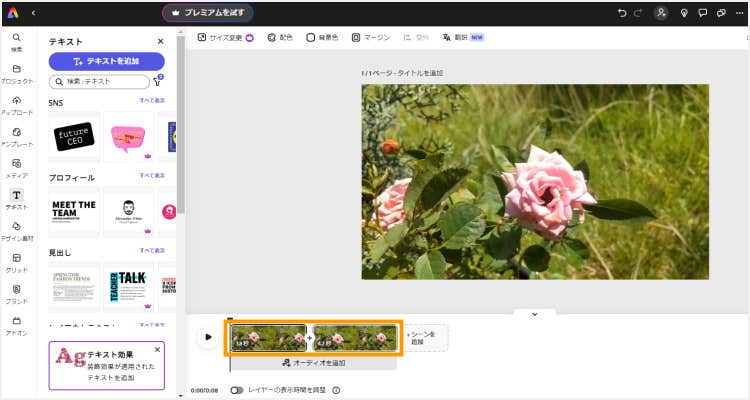
Task: Click the timeline playhead marker
Action: [230, 320]
